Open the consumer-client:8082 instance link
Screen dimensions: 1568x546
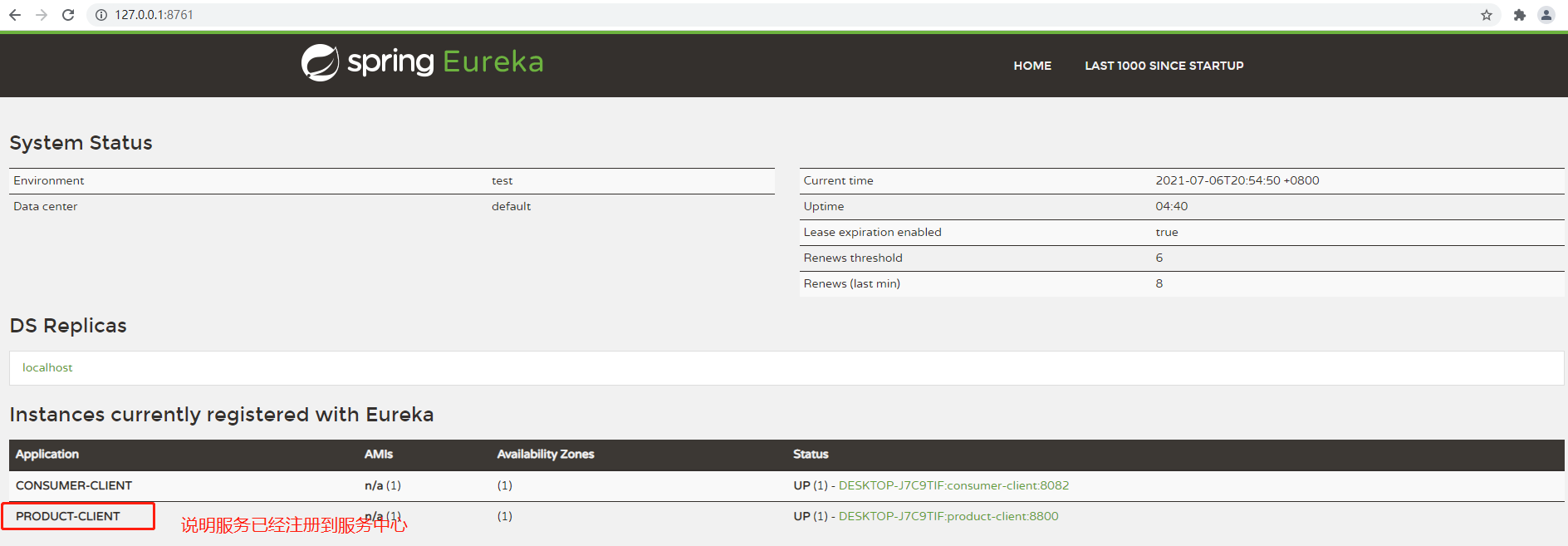(x=953, y=485)
